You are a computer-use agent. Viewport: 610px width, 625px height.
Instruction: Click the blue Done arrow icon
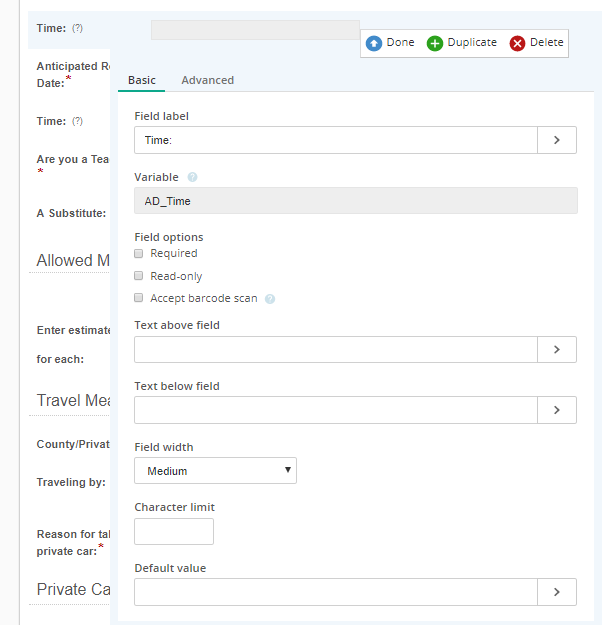pyautogui.click(x=374, y=43)
